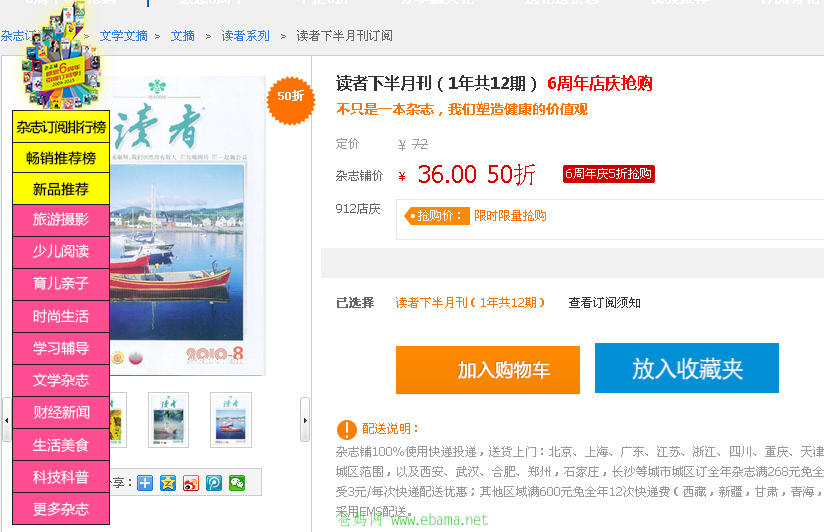Open 杂志订阅排行榜 sidebar item
This screenshot has width=824, height=532.
61,127
